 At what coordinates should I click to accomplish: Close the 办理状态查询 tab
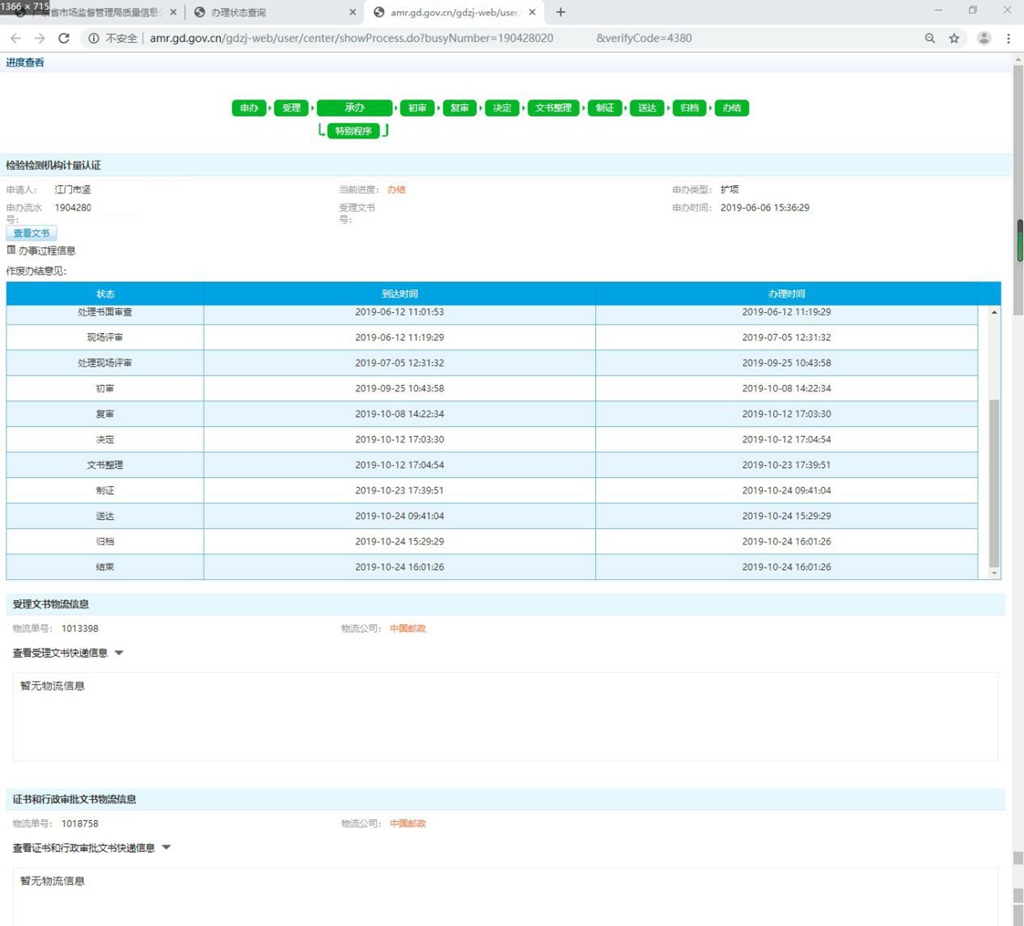point(352,12)
